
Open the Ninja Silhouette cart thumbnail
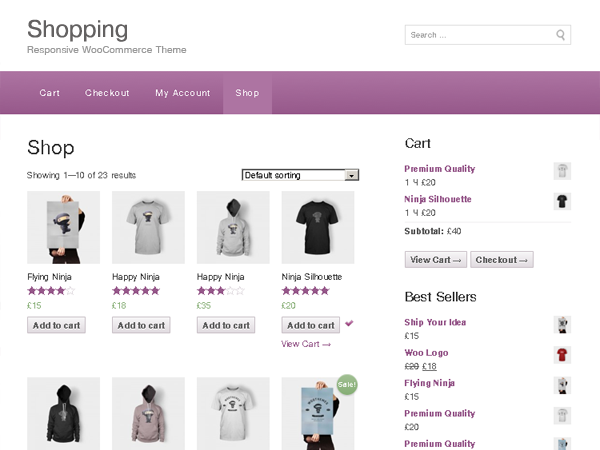[562, 201]
